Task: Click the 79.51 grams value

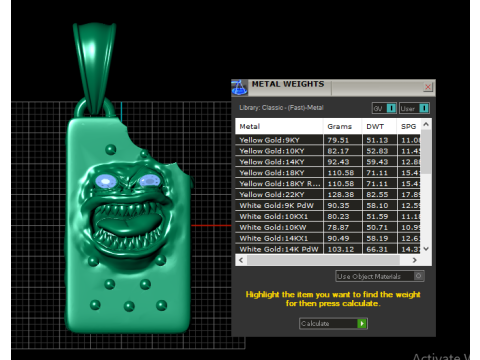Action: tap(338, 140)
